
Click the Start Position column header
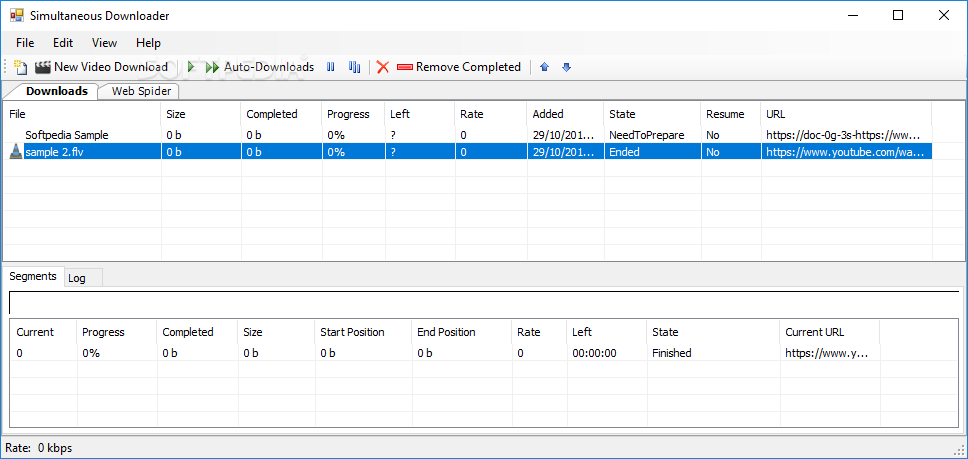pyautogui.click(x=363, y=332)
